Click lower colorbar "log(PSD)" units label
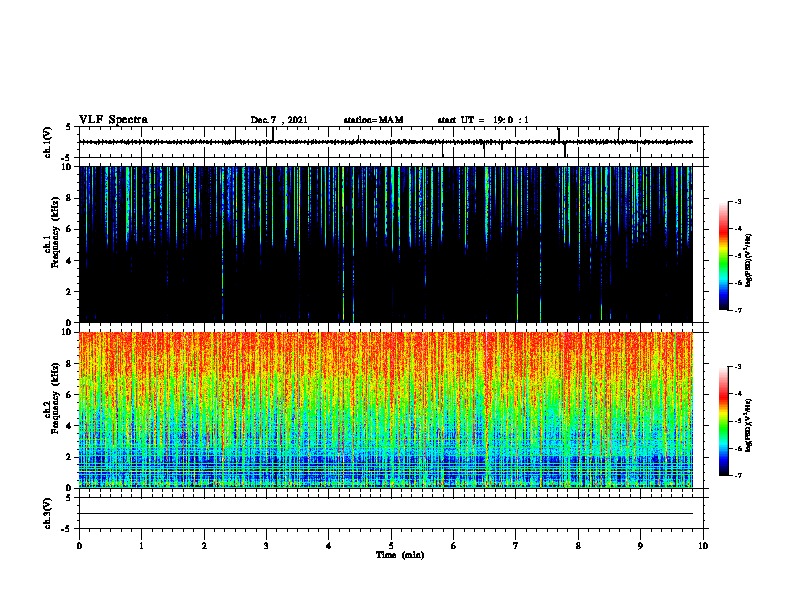This screenshot has width=792, height=612. [x=749, y=426]
